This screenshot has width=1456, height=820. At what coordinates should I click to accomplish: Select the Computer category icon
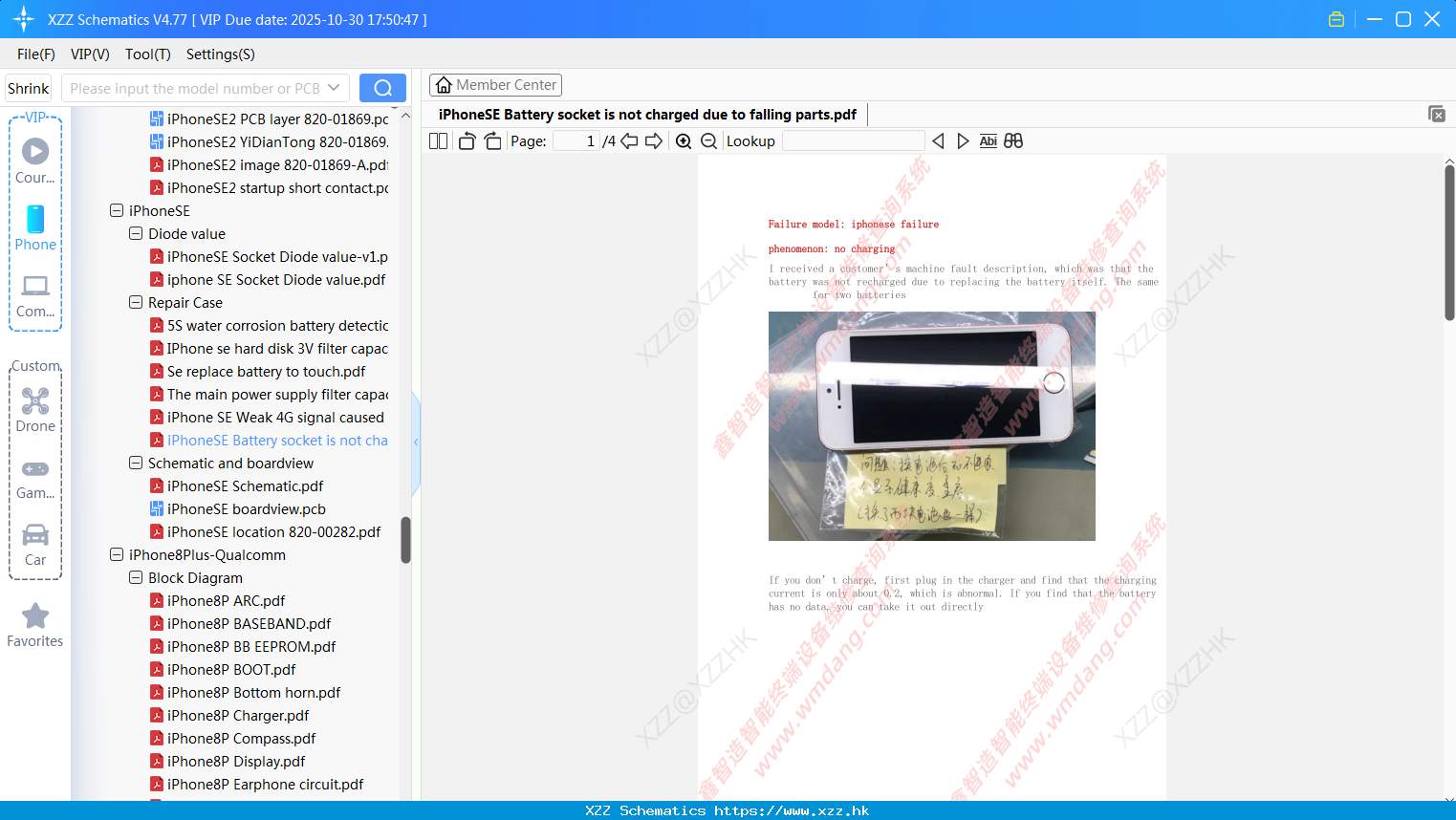35,295
